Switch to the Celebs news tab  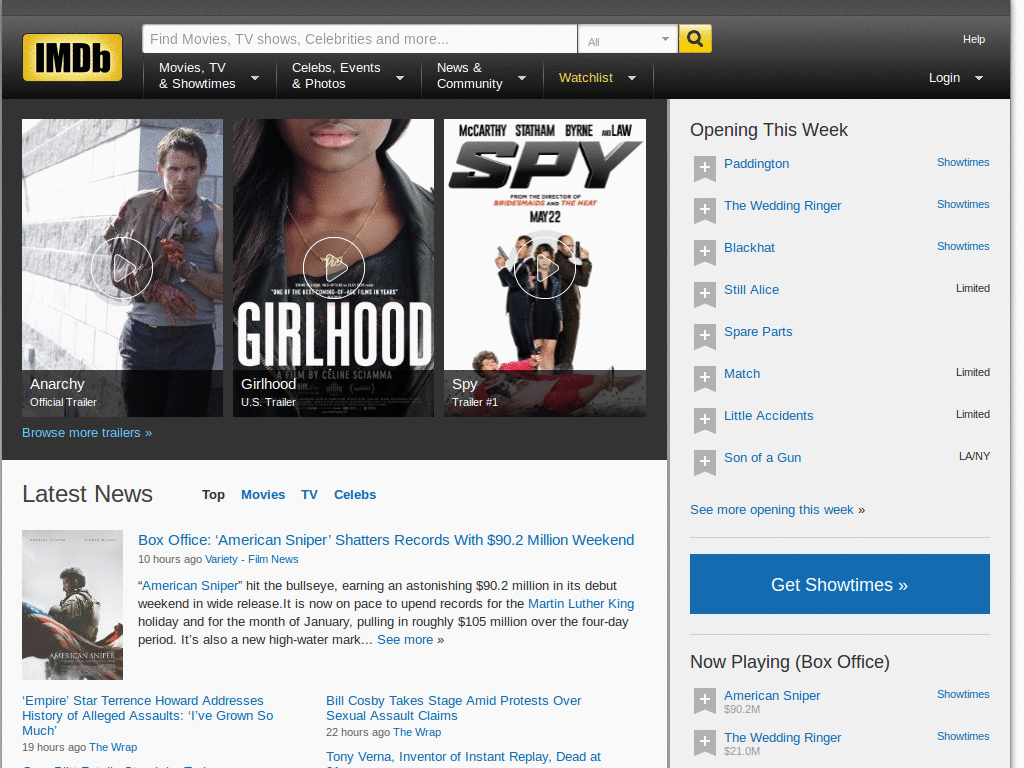point(355,495)
